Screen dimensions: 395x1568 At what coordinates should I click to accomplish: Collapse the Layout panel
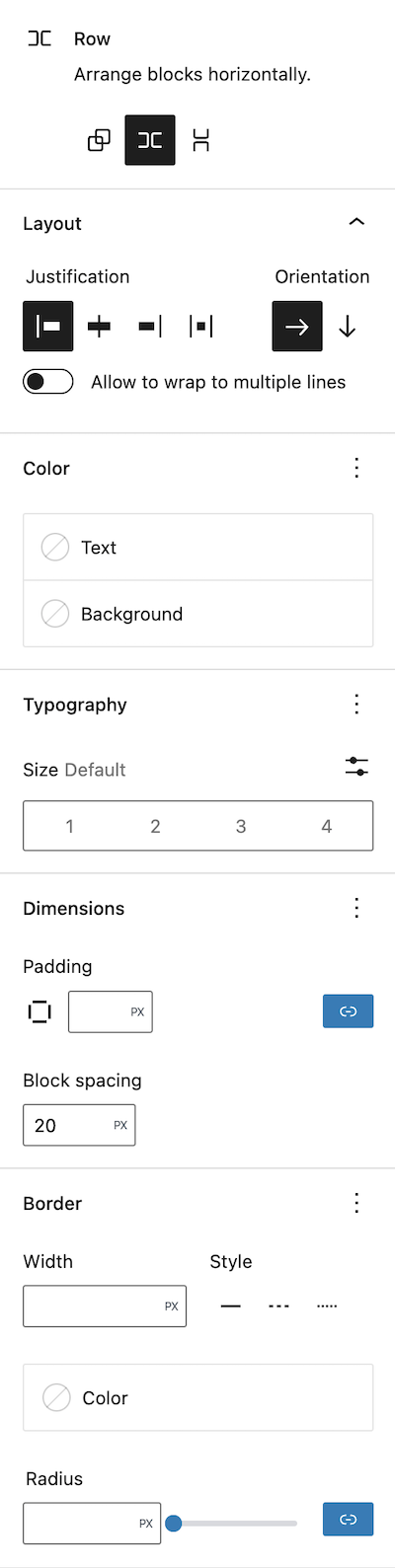[x=356, y=223]
